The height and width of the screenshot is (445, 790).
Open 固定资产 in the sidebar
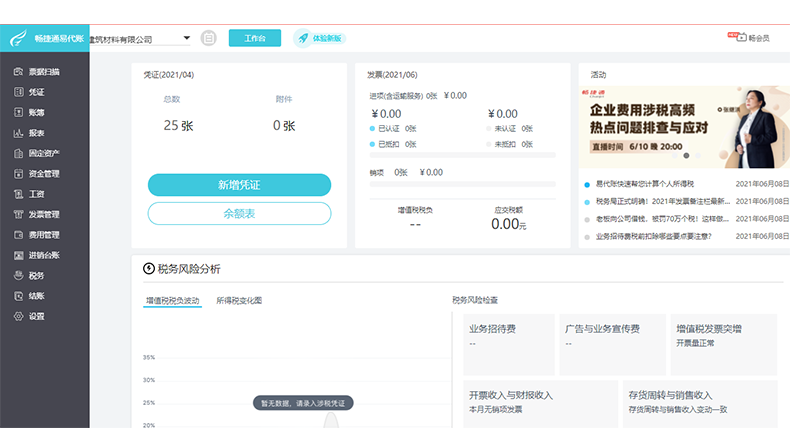pos(43,153)
